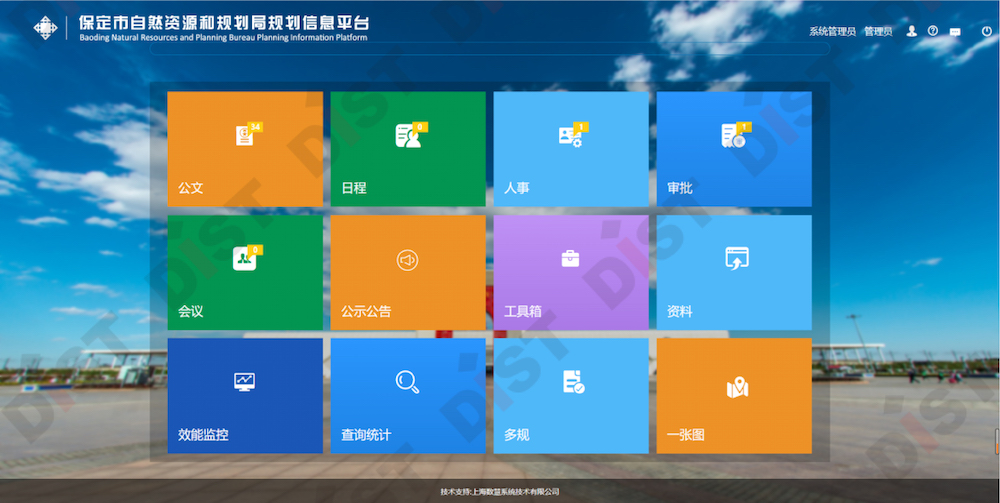Click the 技术支持 footer text

coord(499,492)
